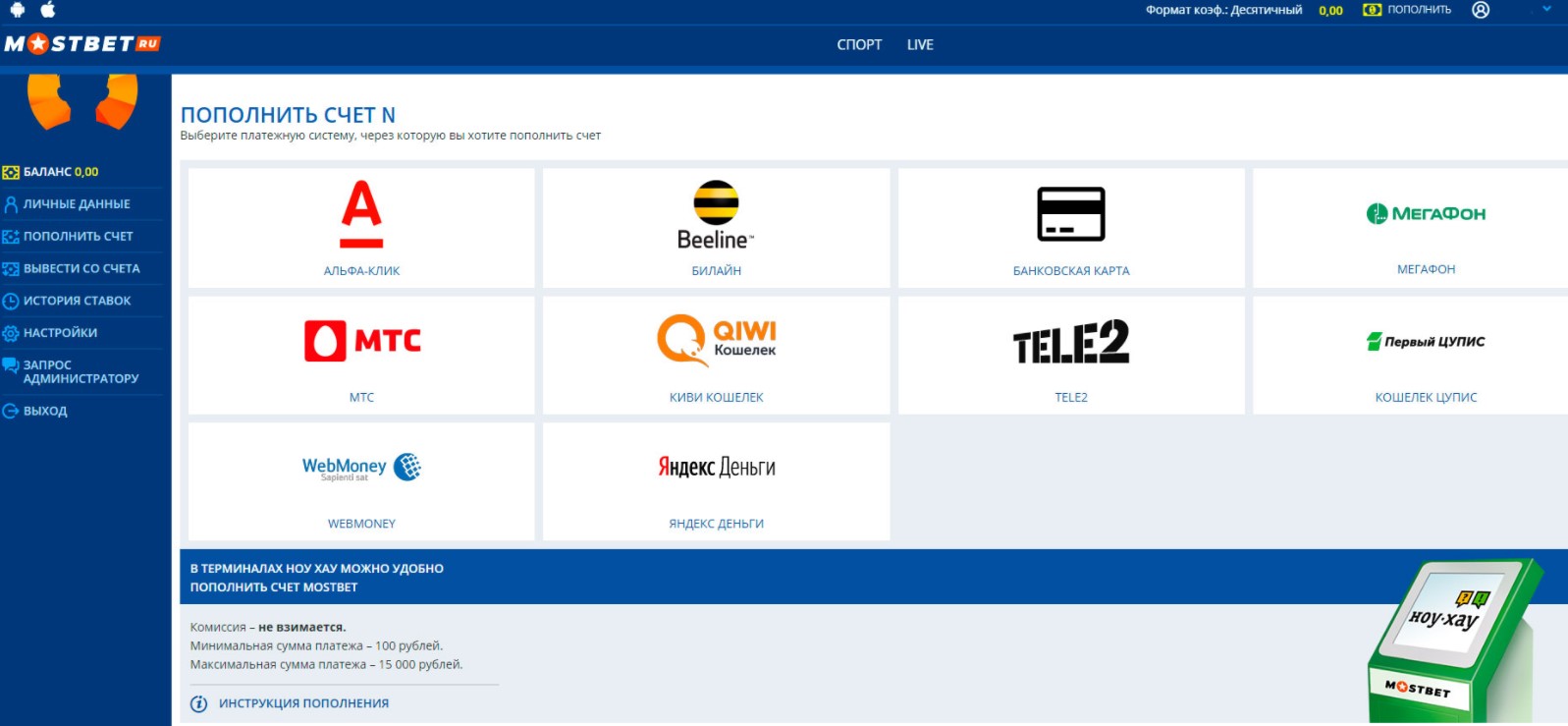1568x726 pixels.
Task: Choose the bank card icon
Action: pyautogui.click(x=1071, y=213)
